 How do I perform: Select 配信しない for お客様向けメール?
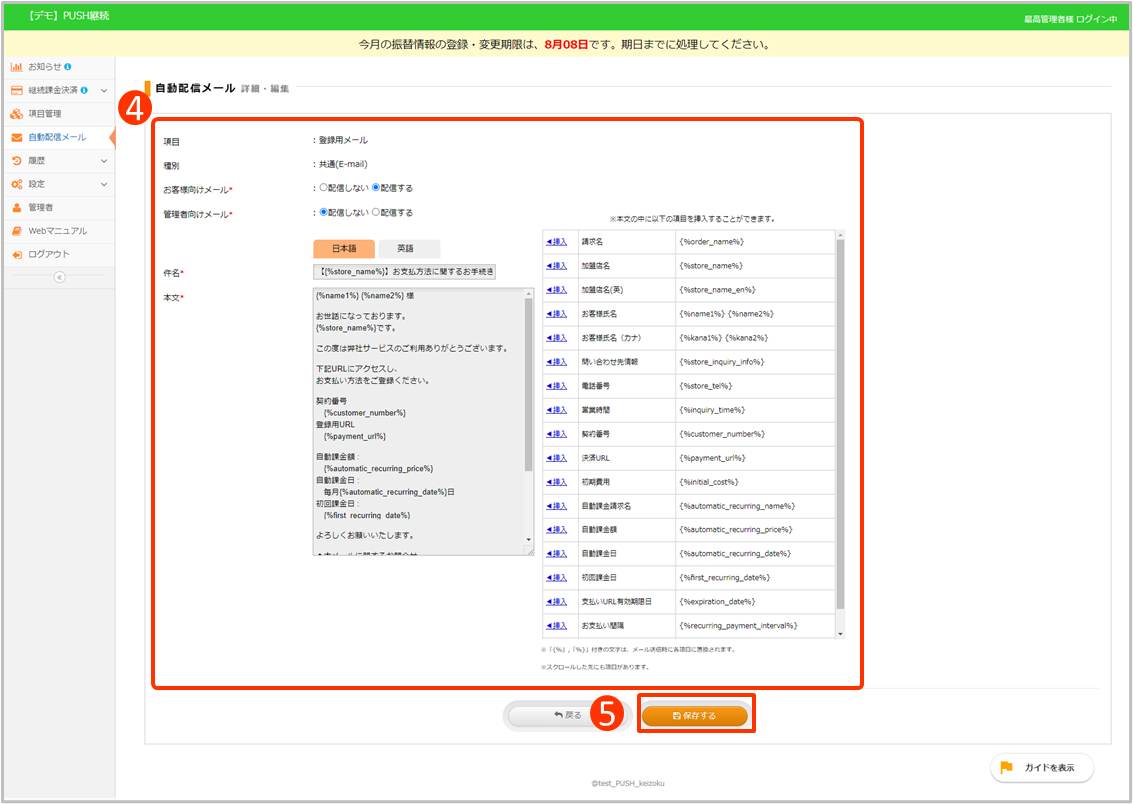click(323, 188)
